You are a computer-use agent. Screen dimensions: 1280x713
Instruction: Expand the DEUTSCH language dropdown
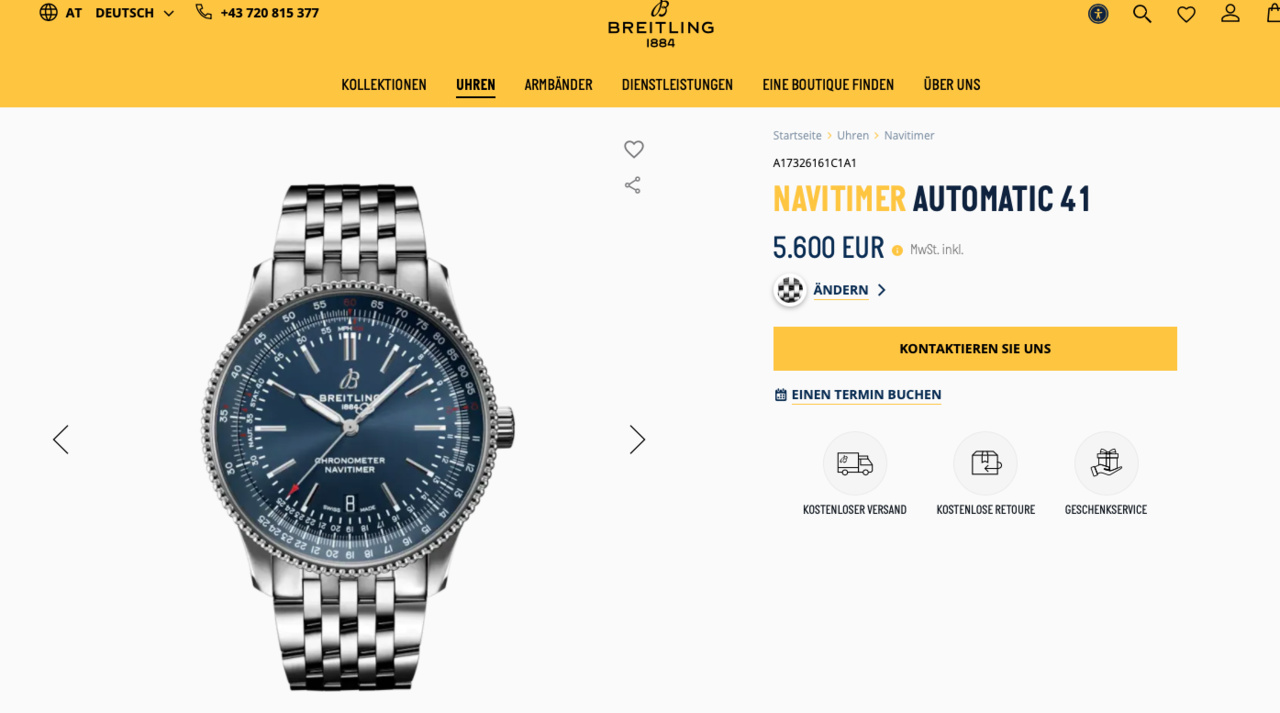[x=135, y=13]
